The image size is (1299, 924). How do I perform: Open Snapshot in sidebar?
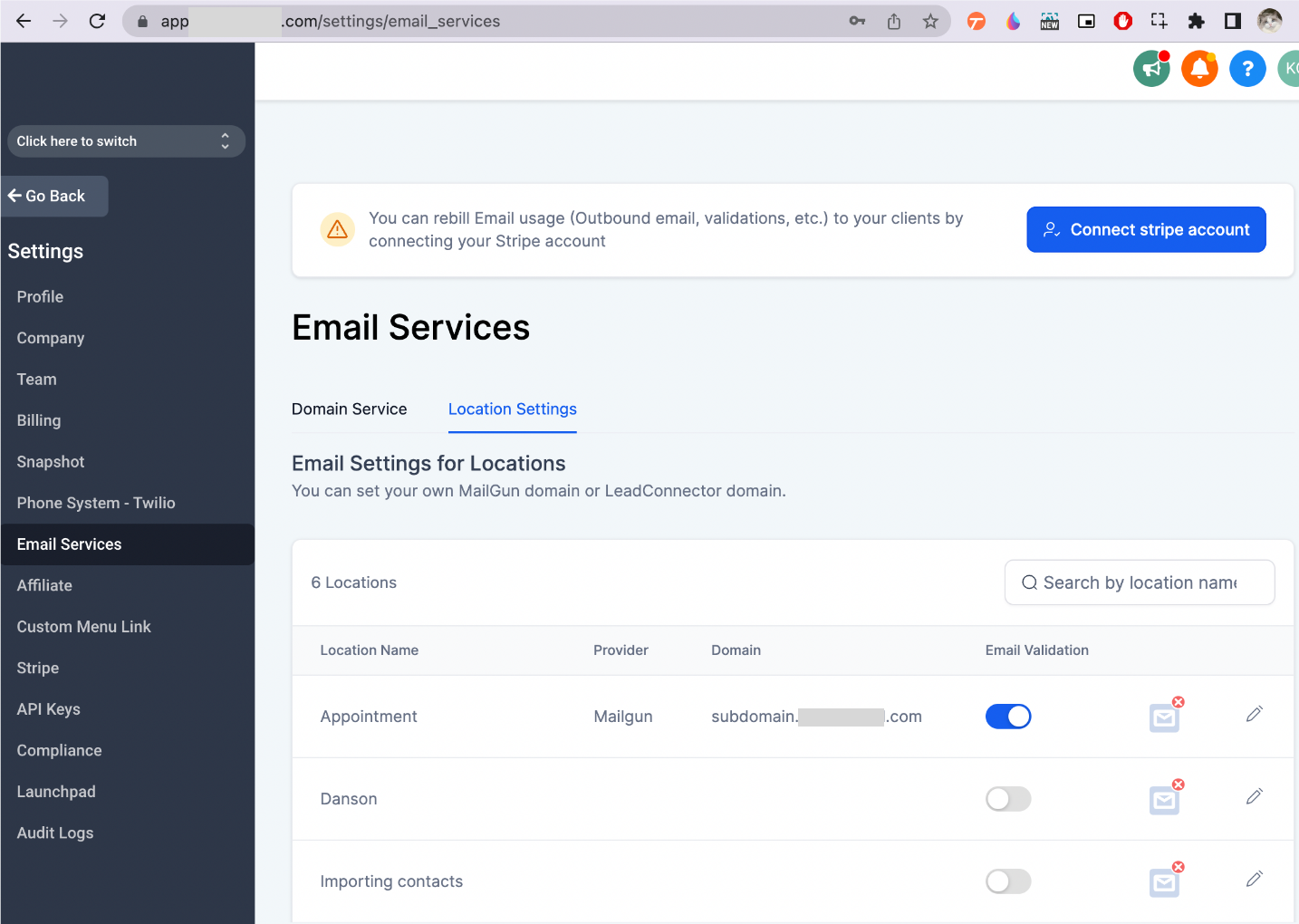pos(51,462)
